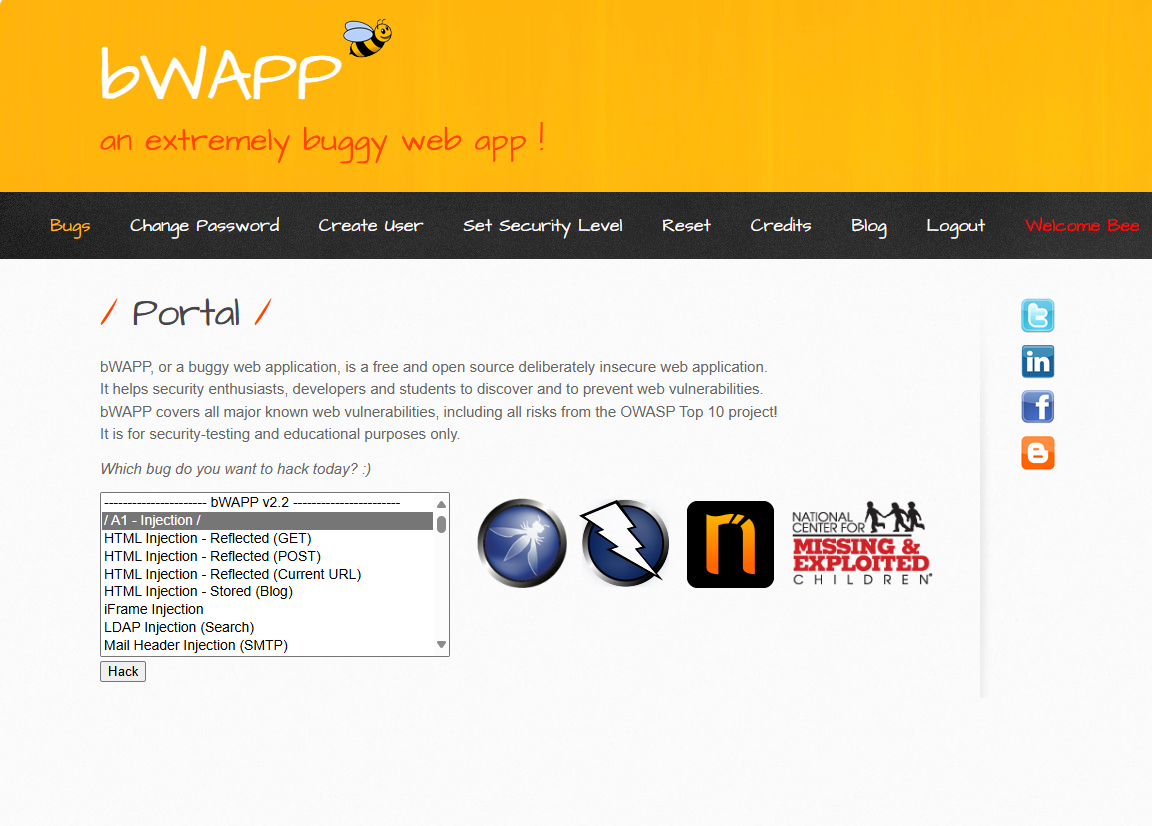
Task: Open the Bugs menu
Action: coord(71,226)
